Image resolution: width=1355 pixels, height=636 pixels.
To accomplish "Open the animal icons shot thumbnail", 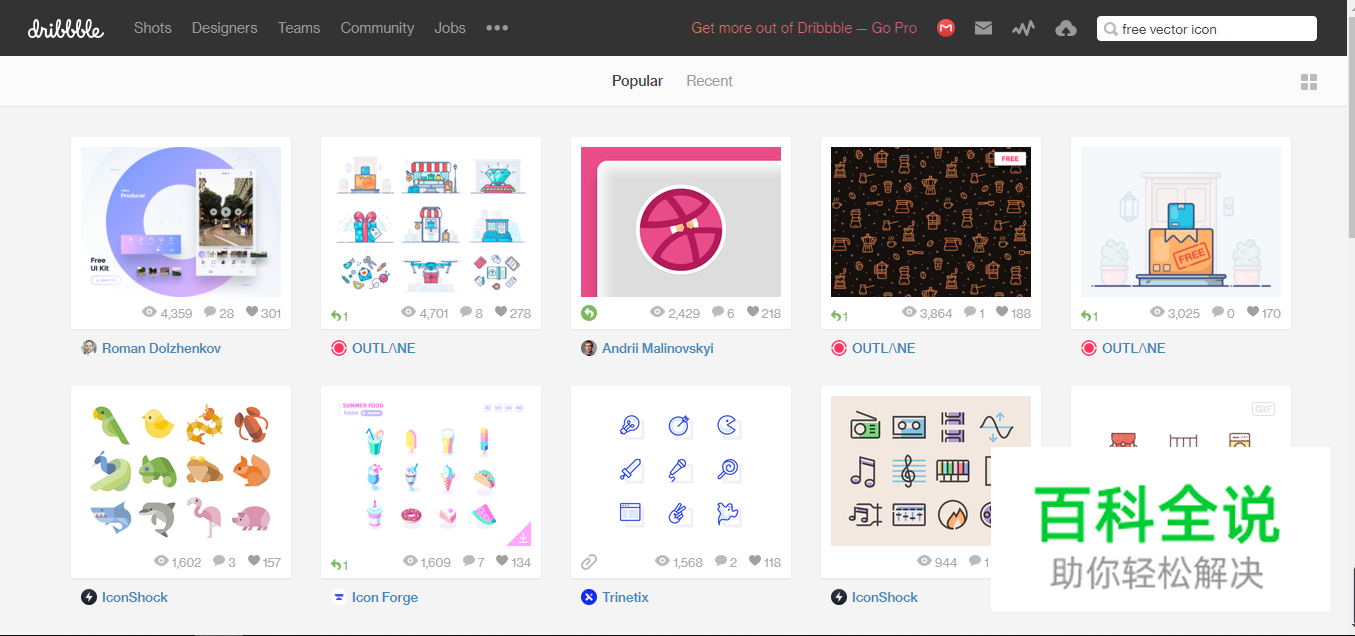I will point(181,465).
